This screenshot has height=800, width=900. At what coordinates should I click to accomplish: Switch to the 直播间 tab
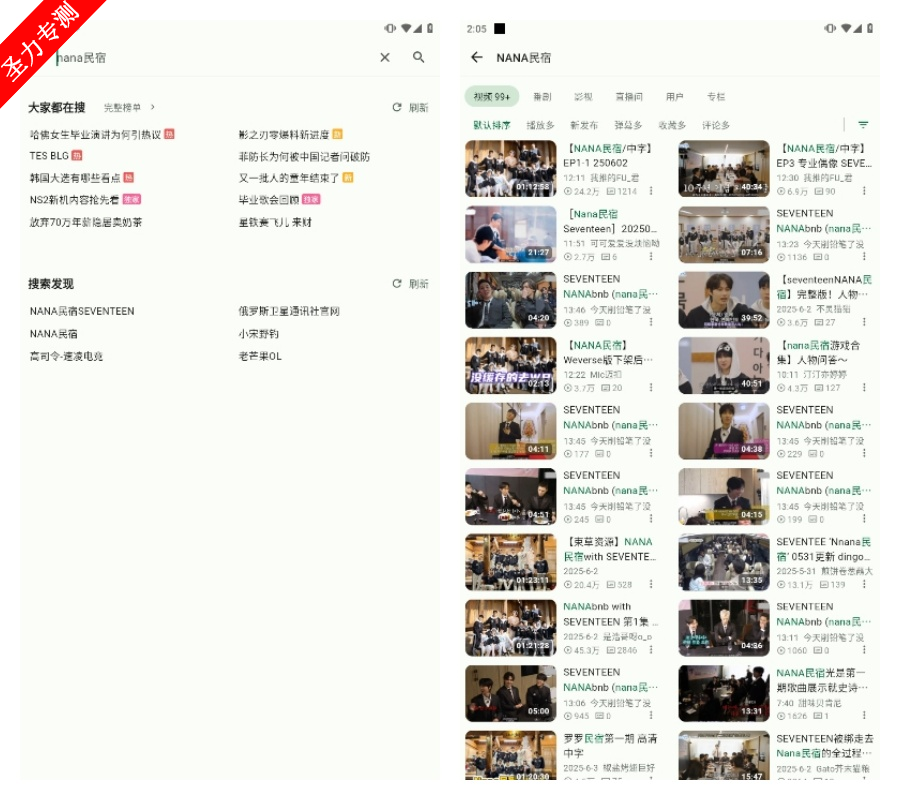[629, 97]
